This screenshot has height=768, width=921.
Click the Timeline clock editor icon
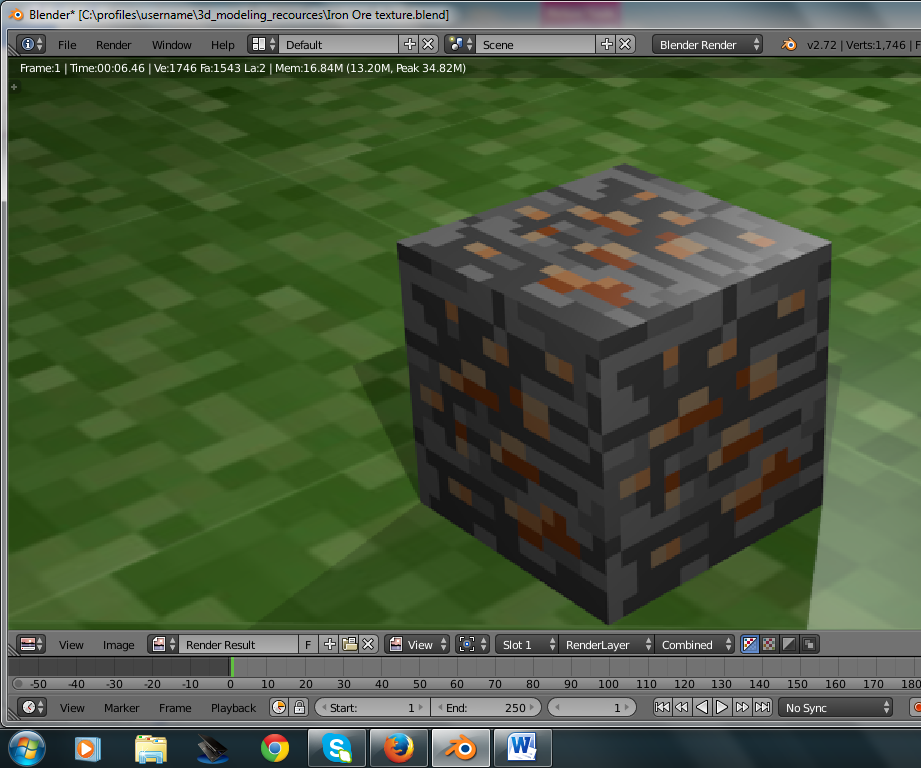[x=28, y=707]
